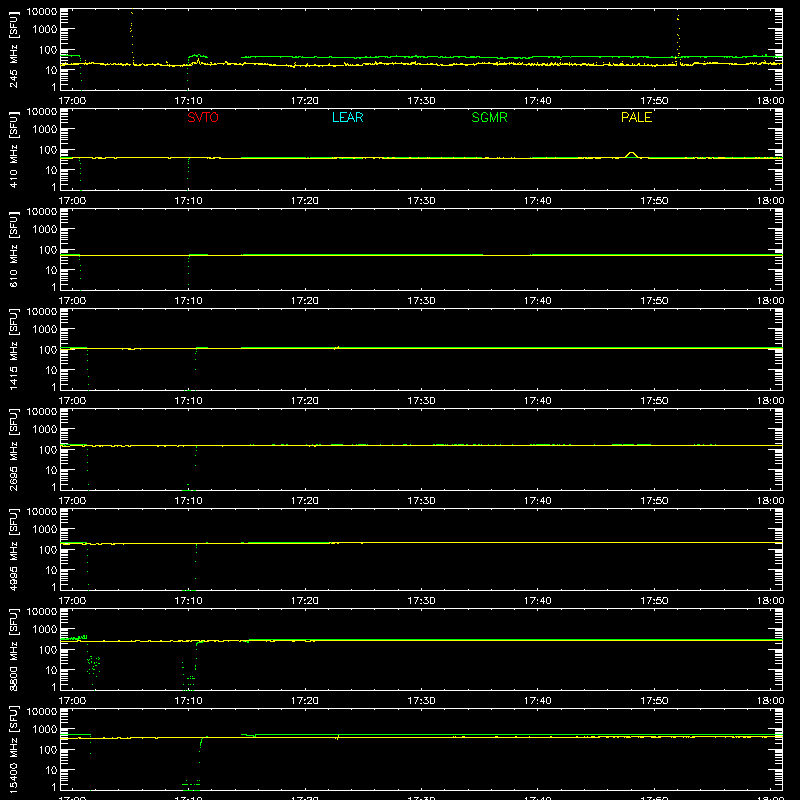This screenshot has width=800, height=800.
Task: Click the 8800 MHz [SFU] axis label
Action: point(14,649)
